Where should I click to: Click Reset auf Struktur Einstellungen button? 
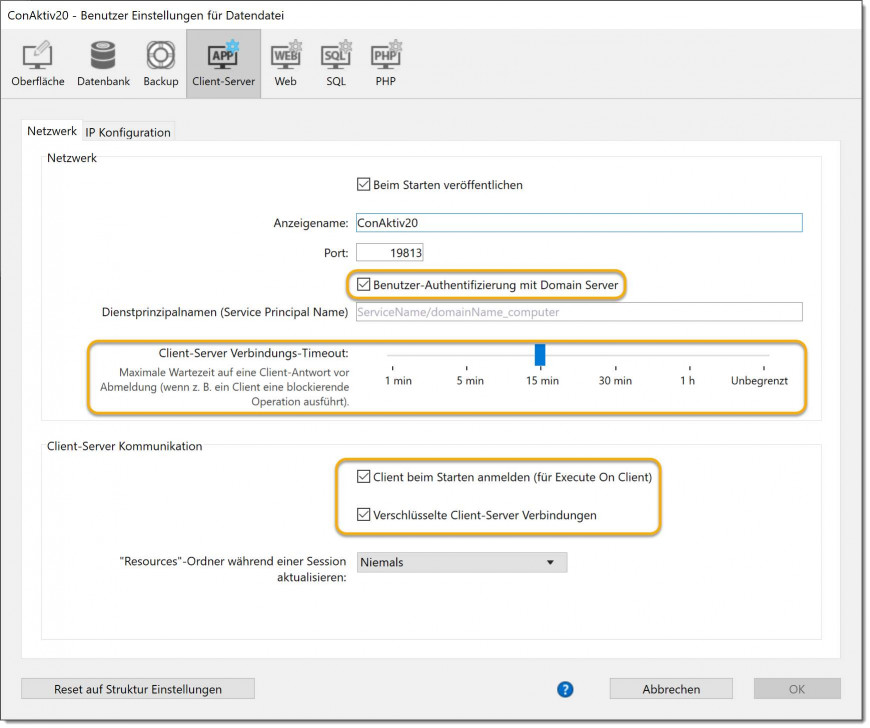pos(138,689)
